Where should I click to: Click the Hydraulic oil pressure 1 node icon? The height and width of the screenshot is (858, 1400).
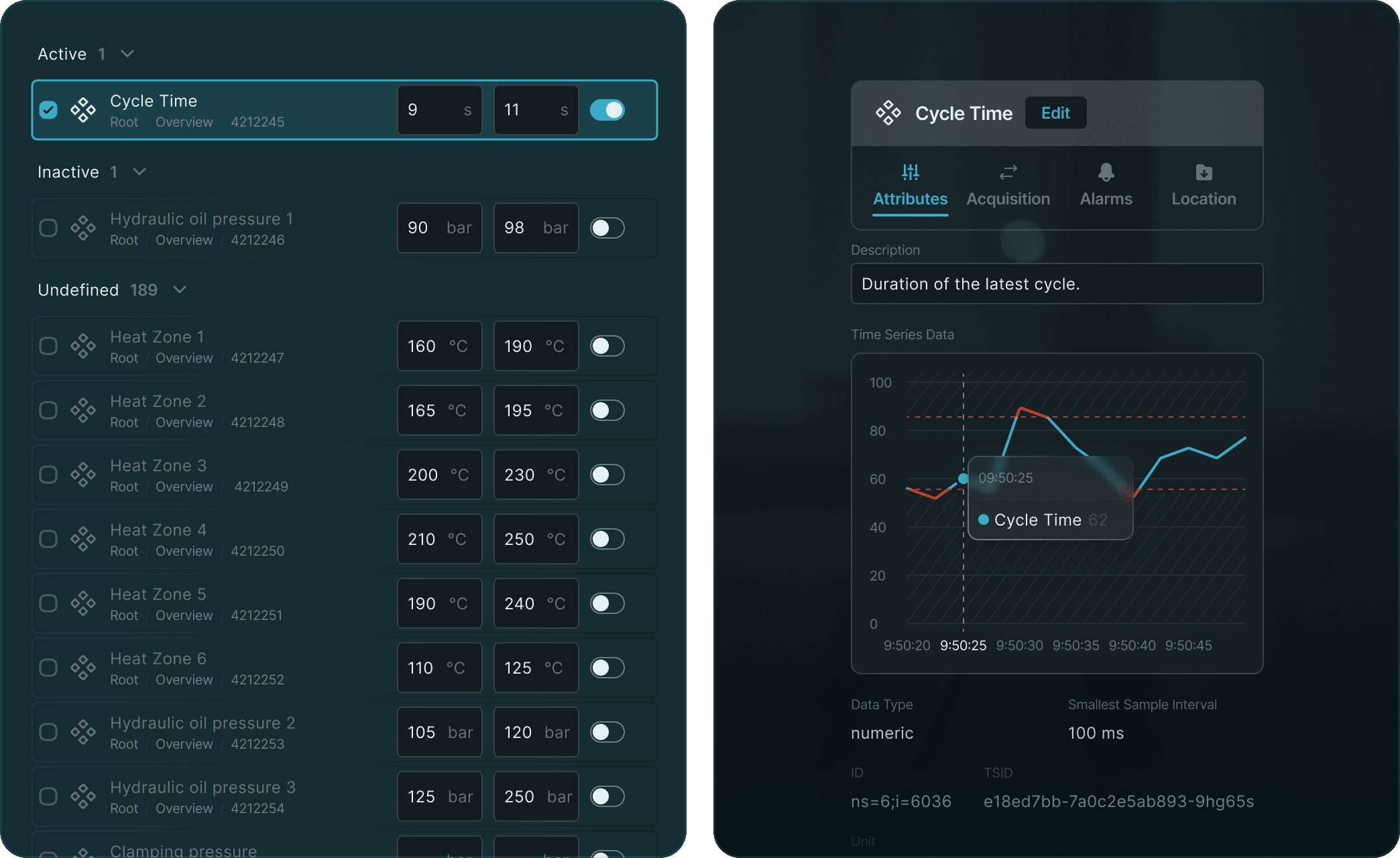(83, 228)
